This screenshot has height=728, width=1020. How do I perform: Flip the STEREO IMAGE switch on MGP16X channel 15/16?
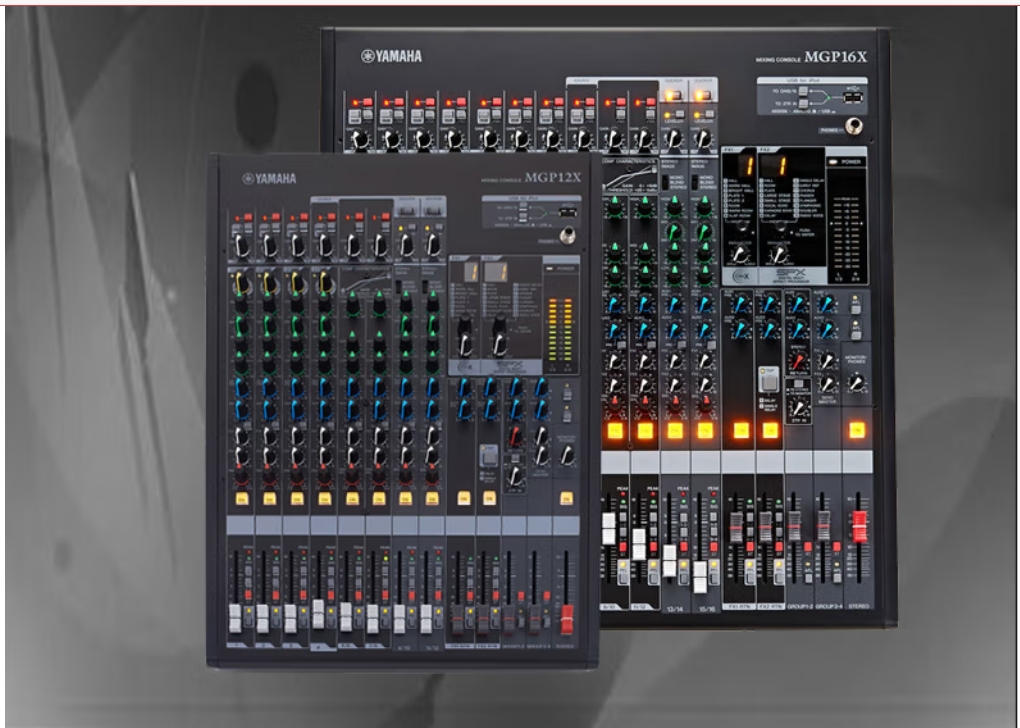coord(695,182)
